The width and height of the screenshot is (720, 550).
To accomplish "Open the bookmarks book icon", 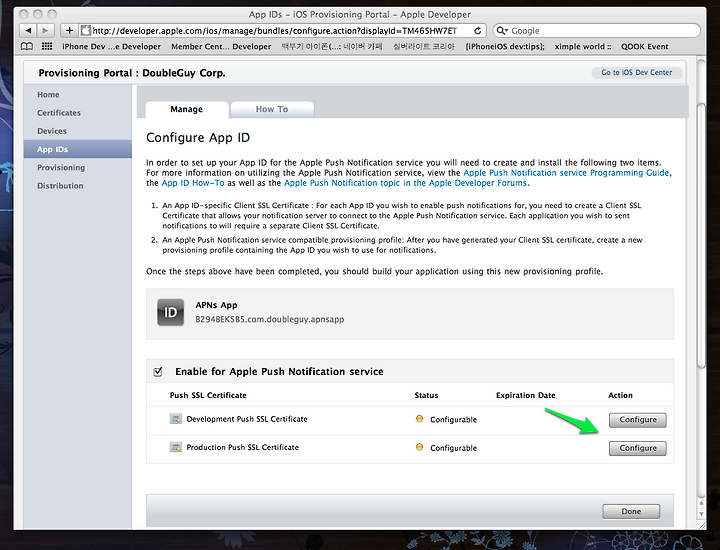I will click(27, 46).
